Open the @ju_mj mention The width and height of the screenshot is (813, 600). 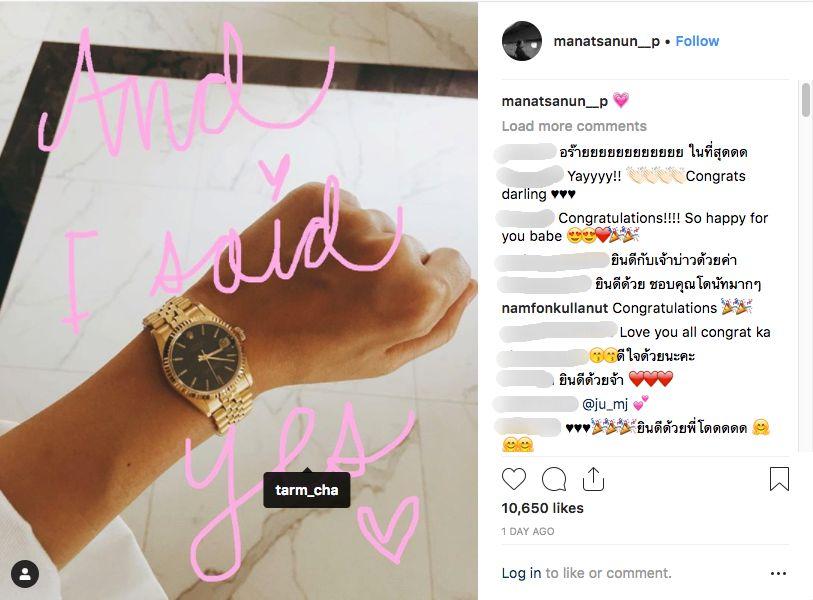point(605,403)
